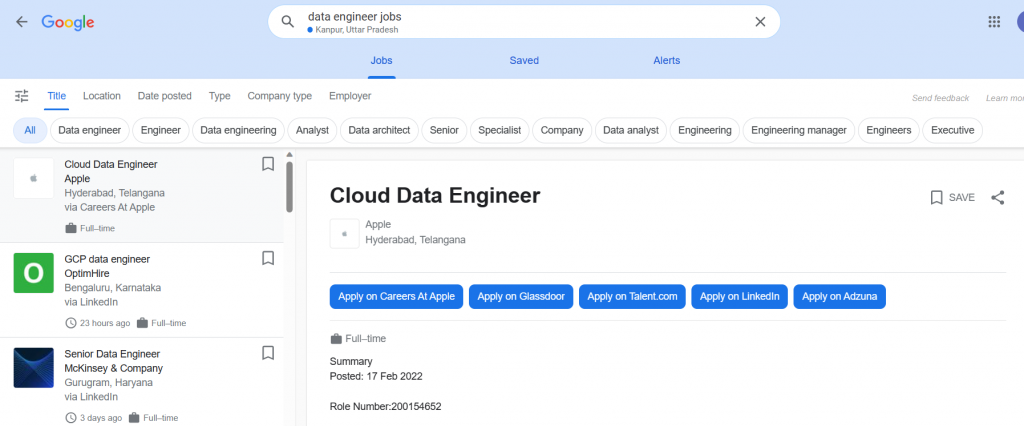Click the Apple logo in the job list

(x=33, y=178)
